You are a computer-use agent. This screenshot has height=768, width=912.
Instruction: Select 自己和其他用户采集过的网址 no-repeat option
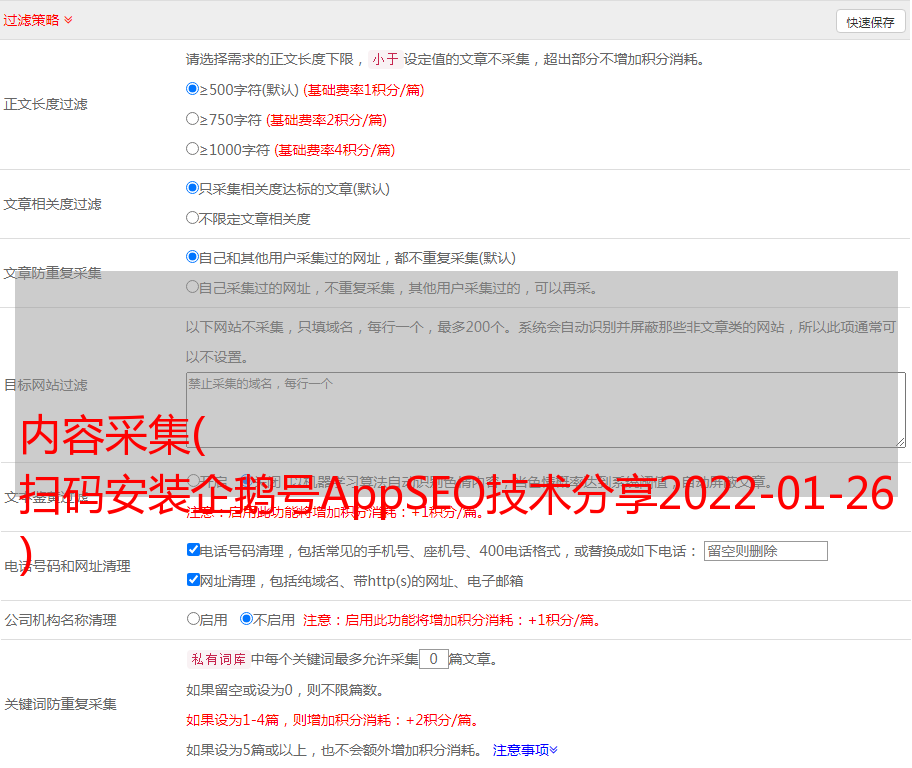tap(193, 257)
